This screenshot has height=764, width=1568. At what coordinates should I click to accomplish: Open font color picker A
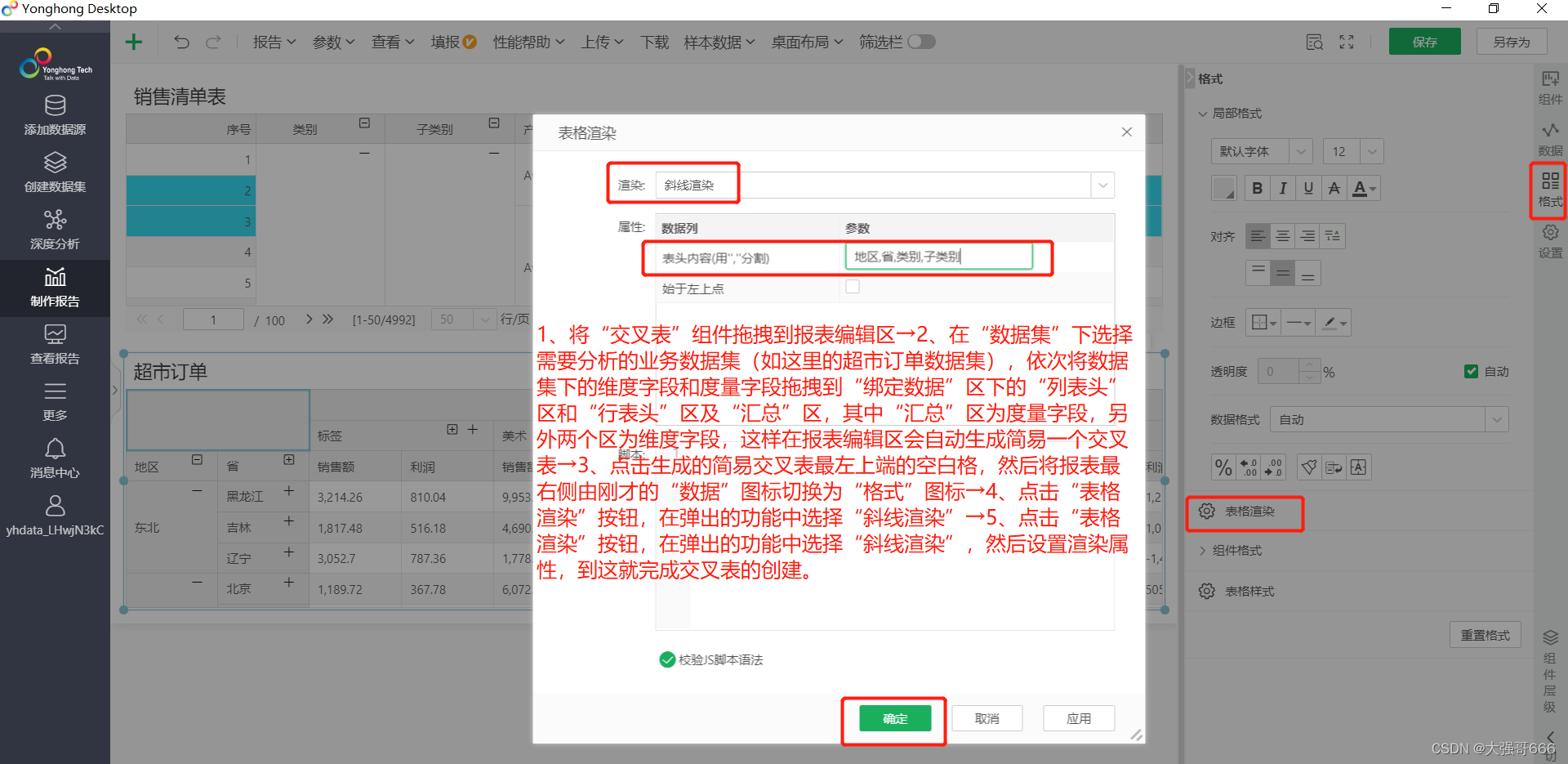pos(1364,189)
